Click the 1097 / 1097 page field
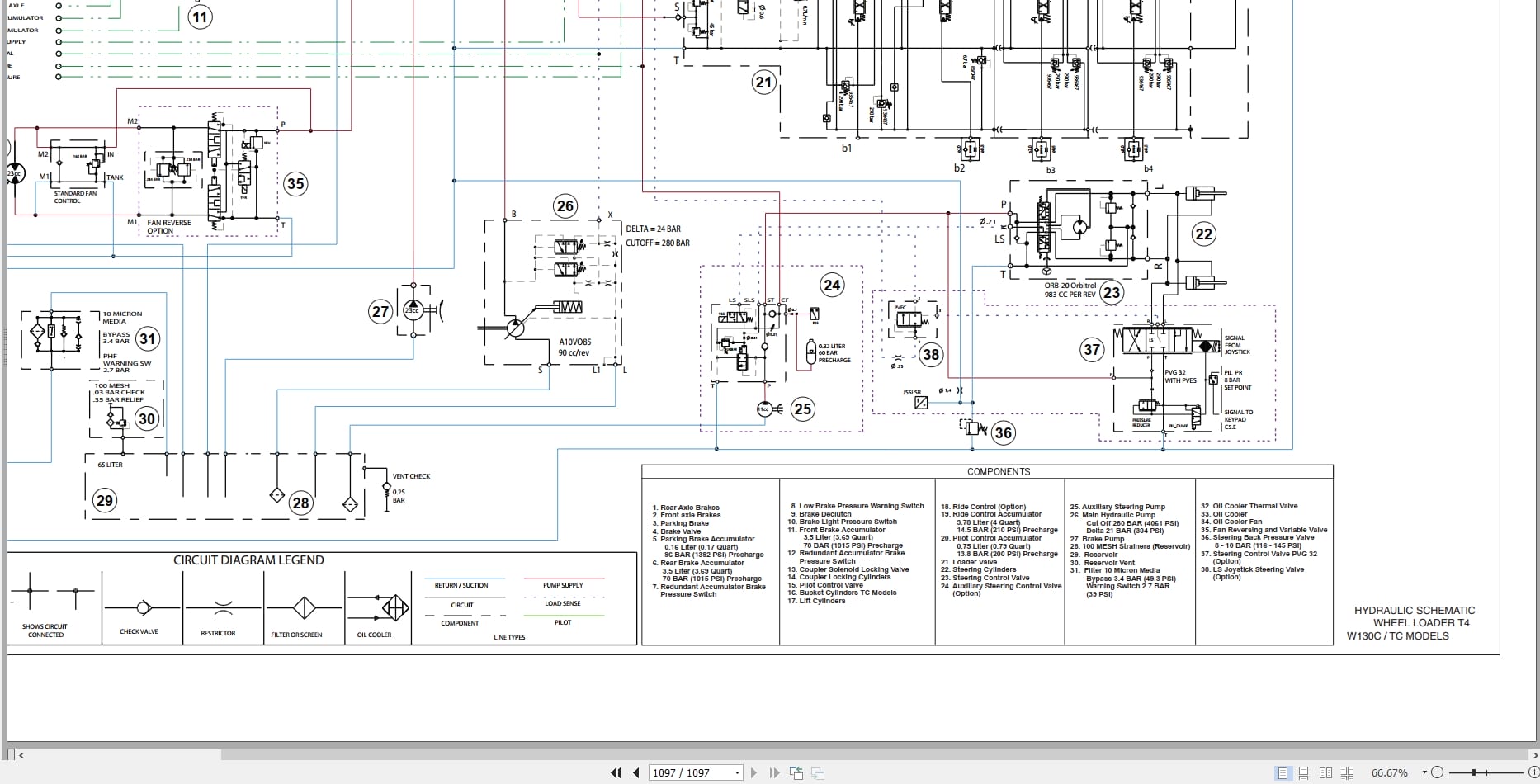Viewport: 1540px width, 784px height. coord(682,772)
